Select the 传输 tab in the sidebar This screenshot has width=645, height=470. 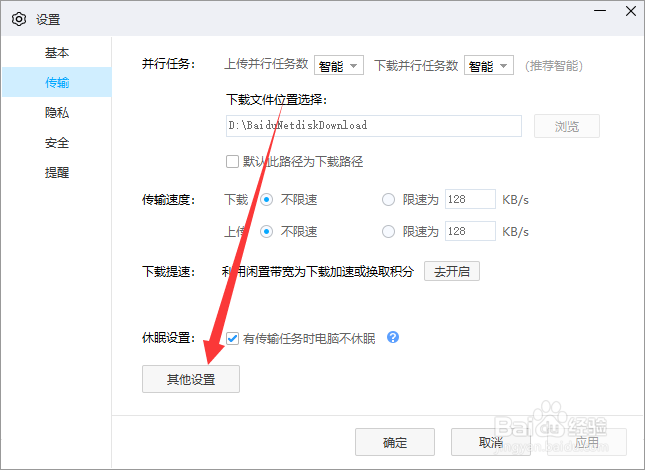57,82
